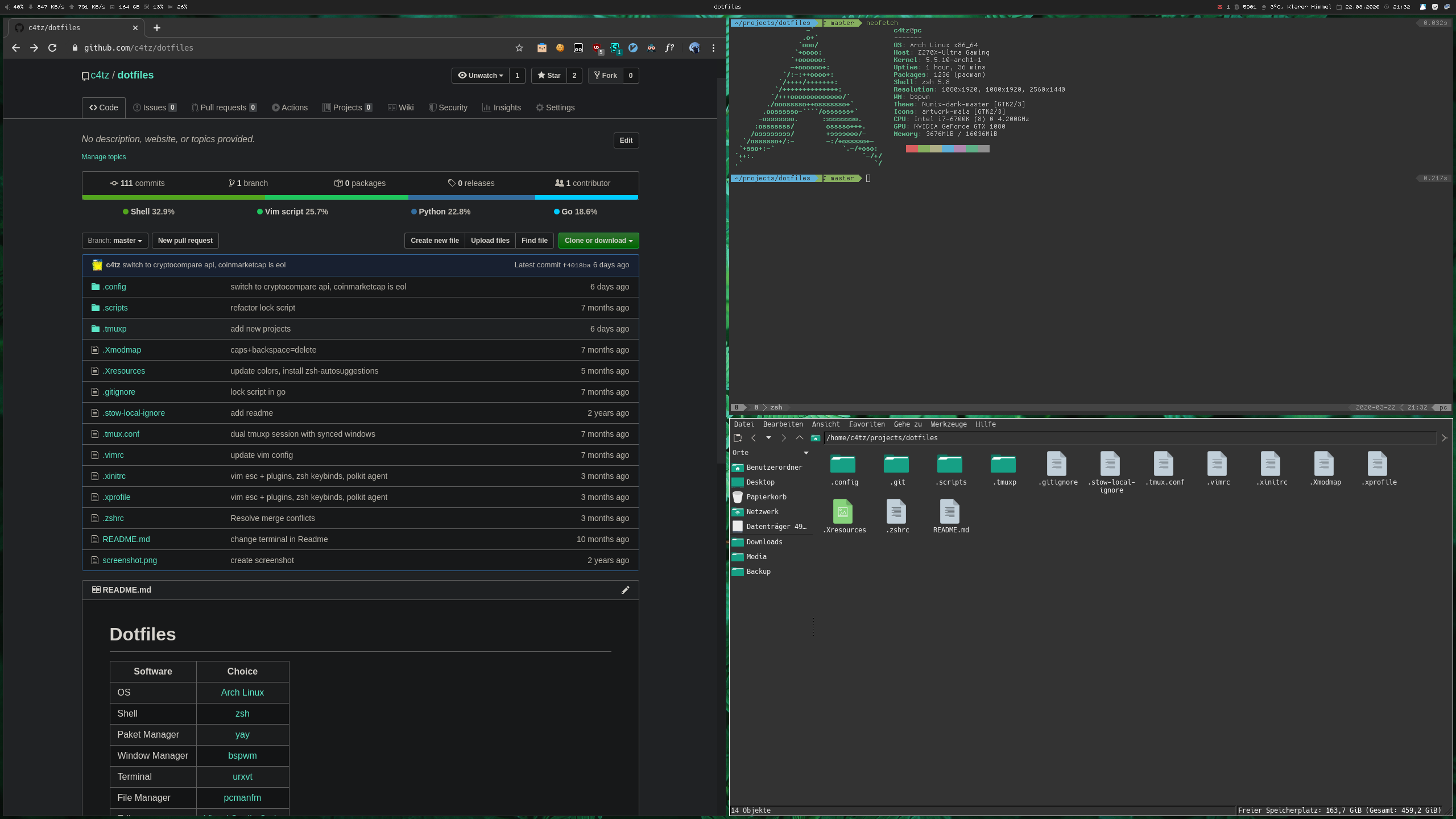Click the Create new file button
The width and height of the screenshot is (1456, 819).
coord(435,241)
